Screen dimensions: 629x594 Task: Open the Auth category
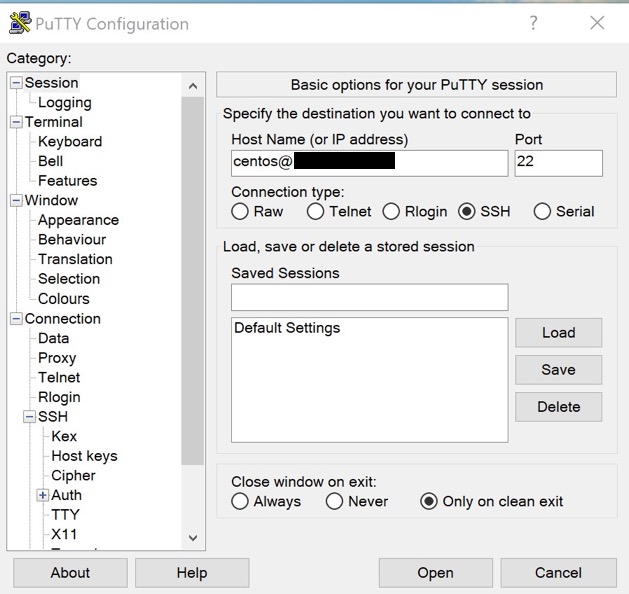(66, 495)
